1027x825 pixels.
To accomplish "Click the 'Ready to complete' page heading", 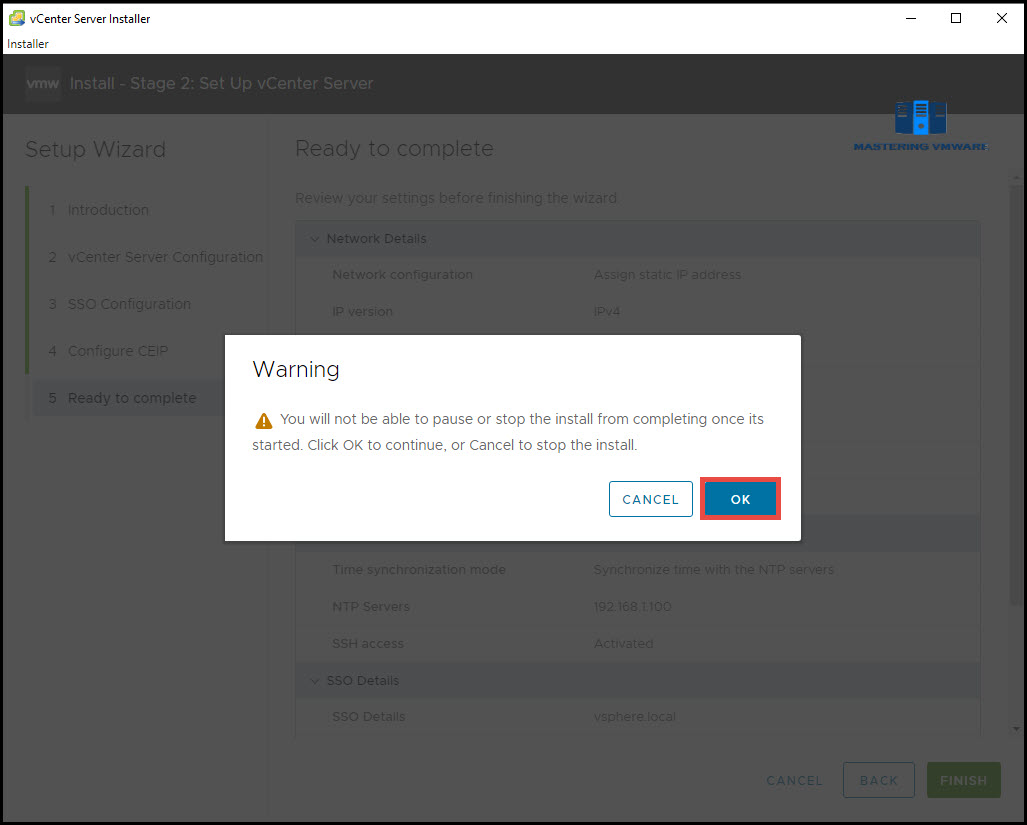I will [394, 149].
